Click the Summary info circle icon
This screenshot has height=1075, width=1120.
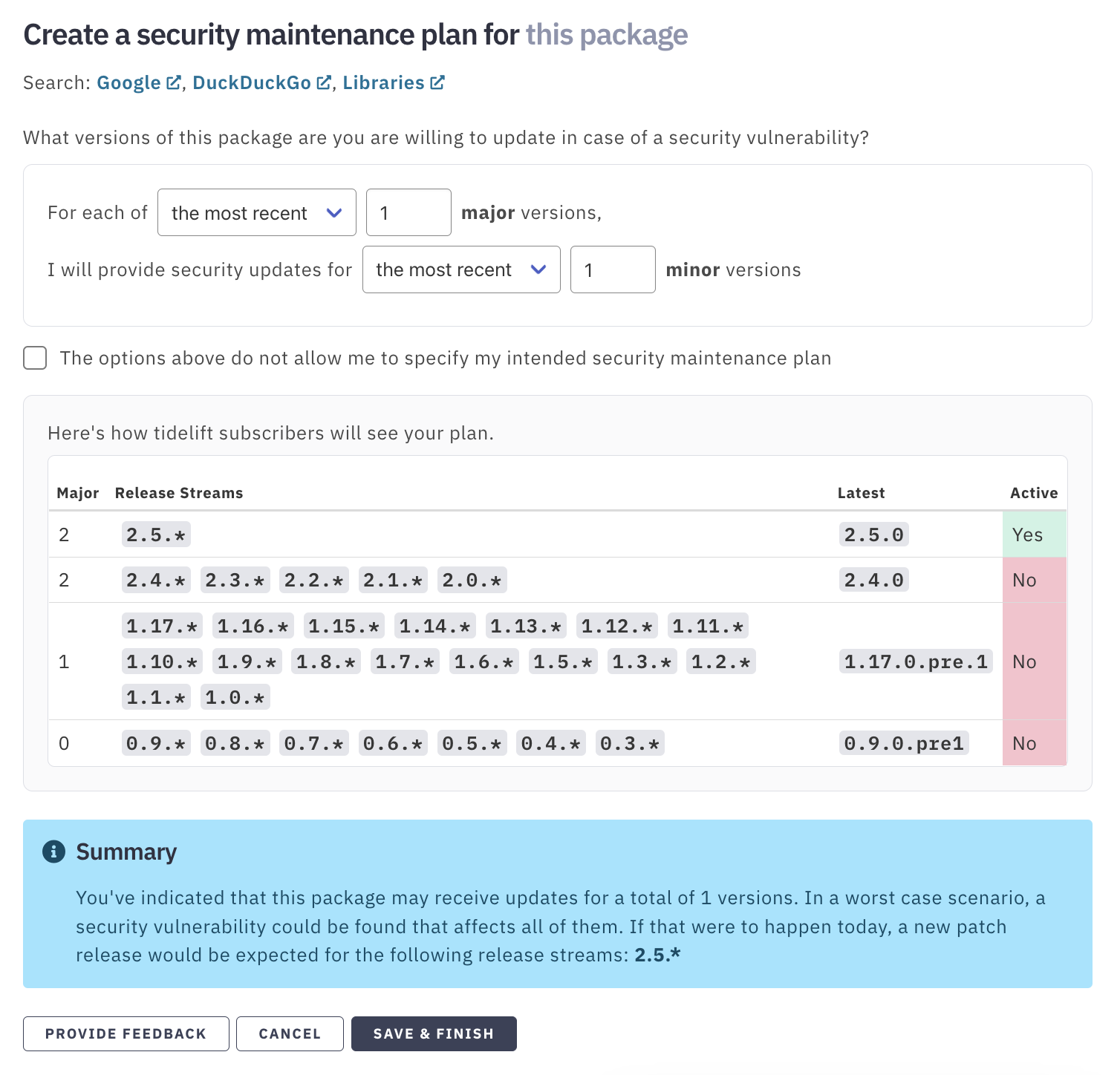[x=53, y=852]
